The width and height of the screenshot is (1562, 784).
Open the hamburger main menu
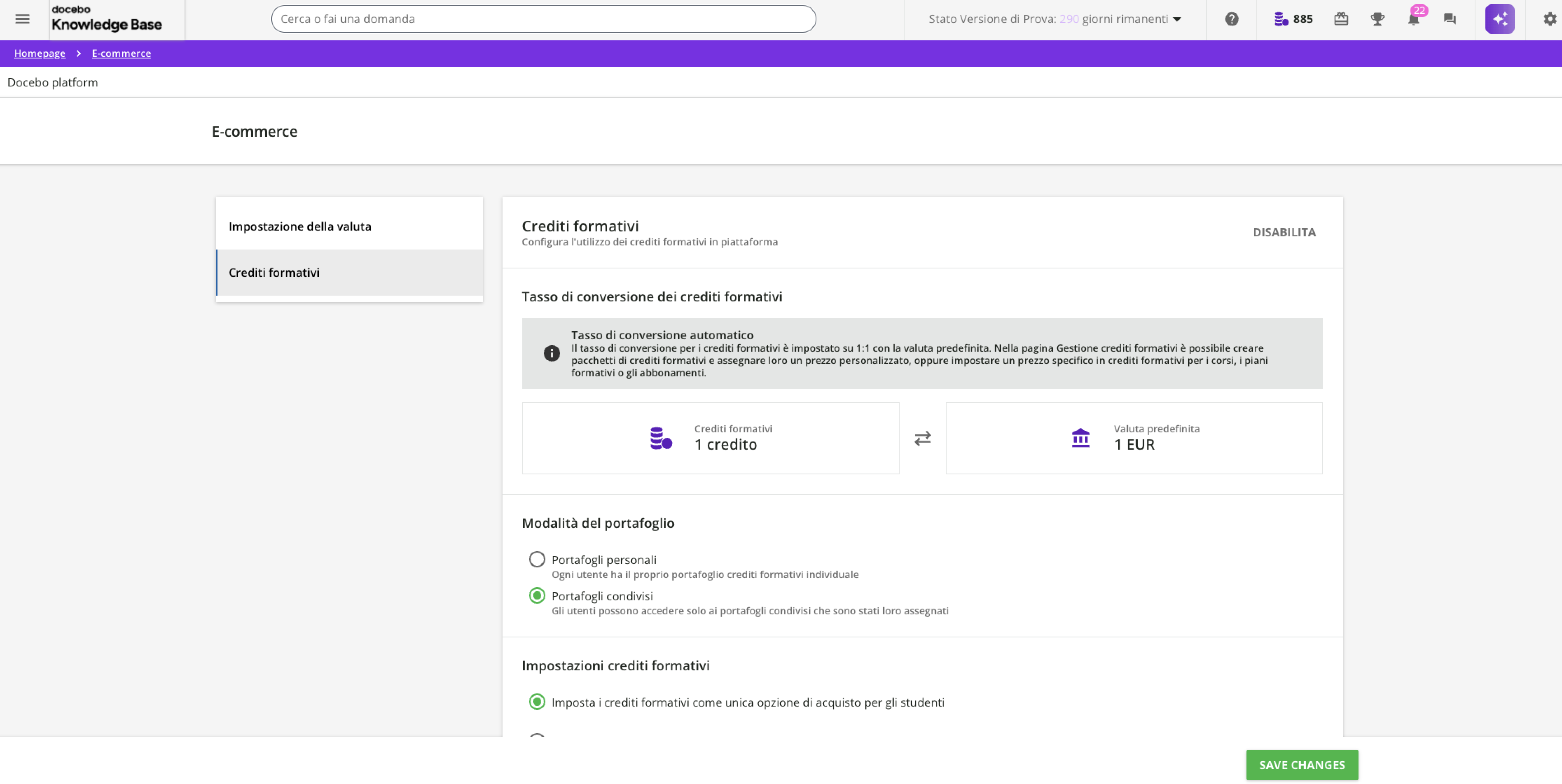point(22,19)
